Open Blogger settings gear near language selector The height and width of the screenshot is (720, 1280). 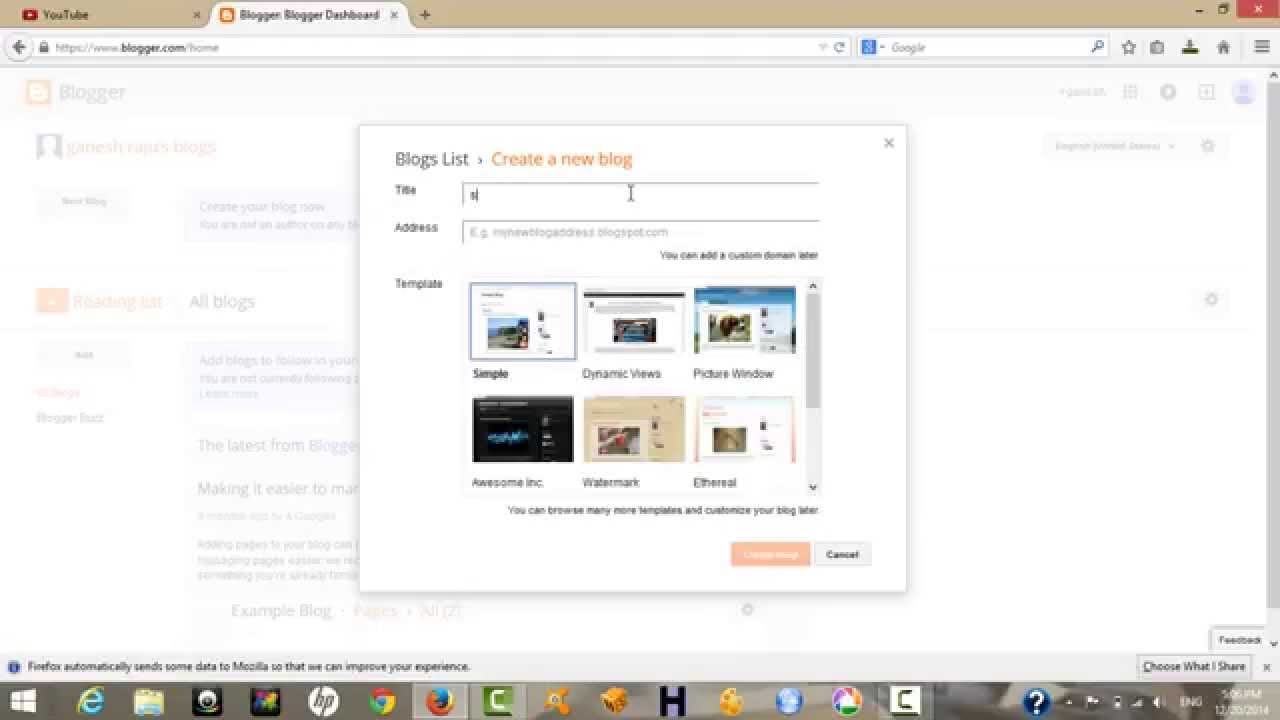point(1208,146)
